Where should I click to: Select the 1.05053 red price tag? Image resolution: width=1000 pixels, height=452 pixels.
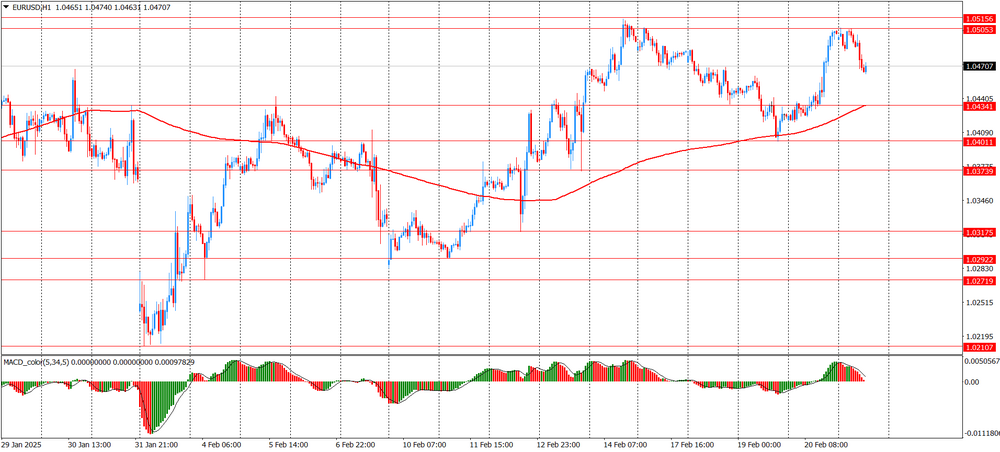pos(979,30)
